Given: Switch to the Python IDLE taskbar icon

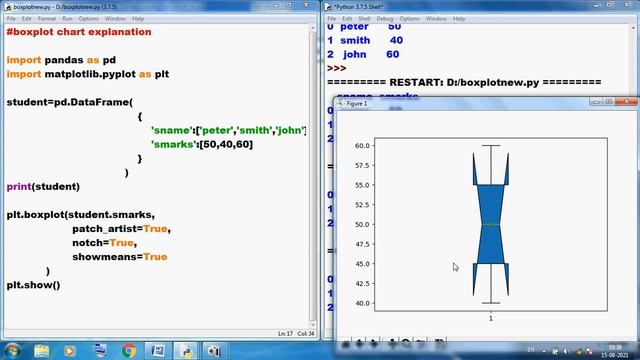Looking at the screenshot, I should [x=186, y=351].
